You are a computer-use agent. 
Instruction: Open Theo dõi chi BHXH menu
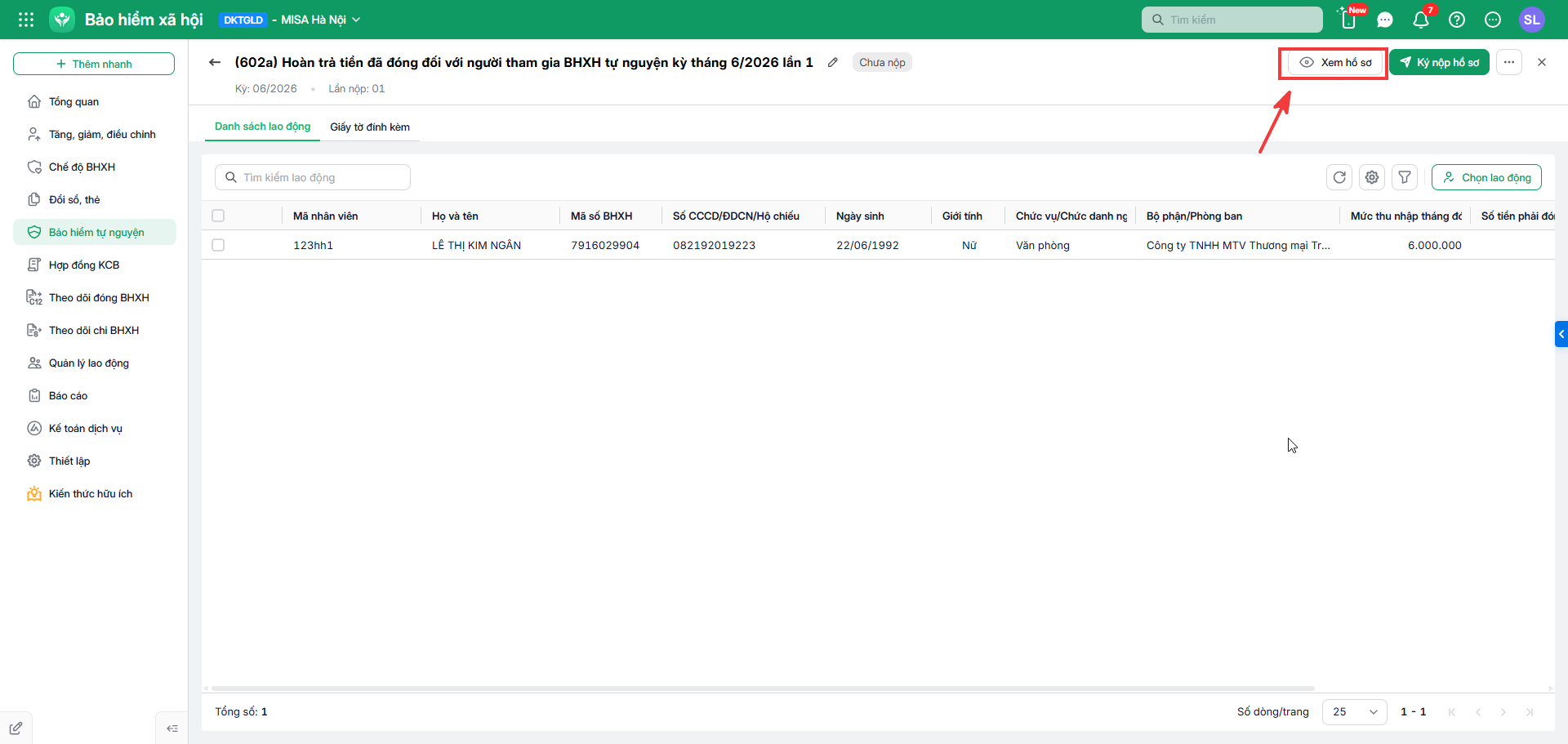click(95, 330)
